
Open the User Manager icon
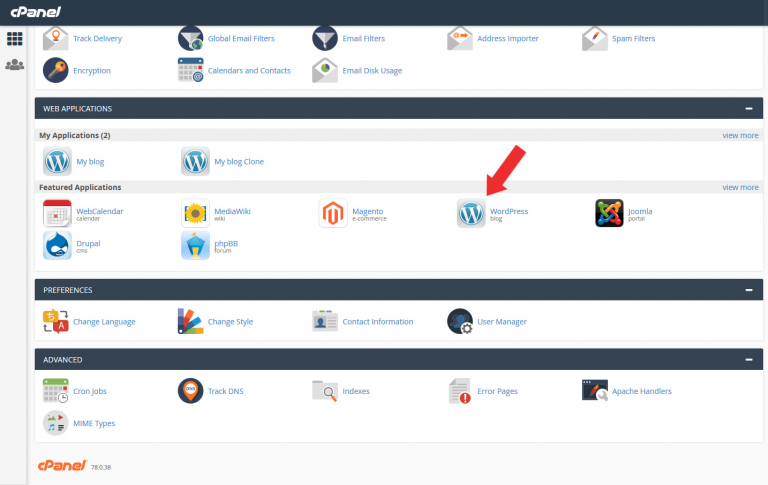pyautogui.click(x=460, y=321)
